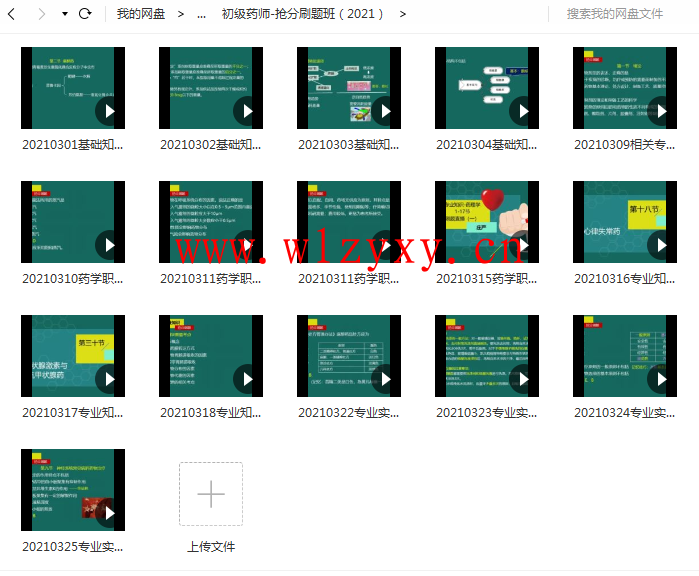Select file name 20210302基础知...
699x576 pixels.
click(211, 144)
